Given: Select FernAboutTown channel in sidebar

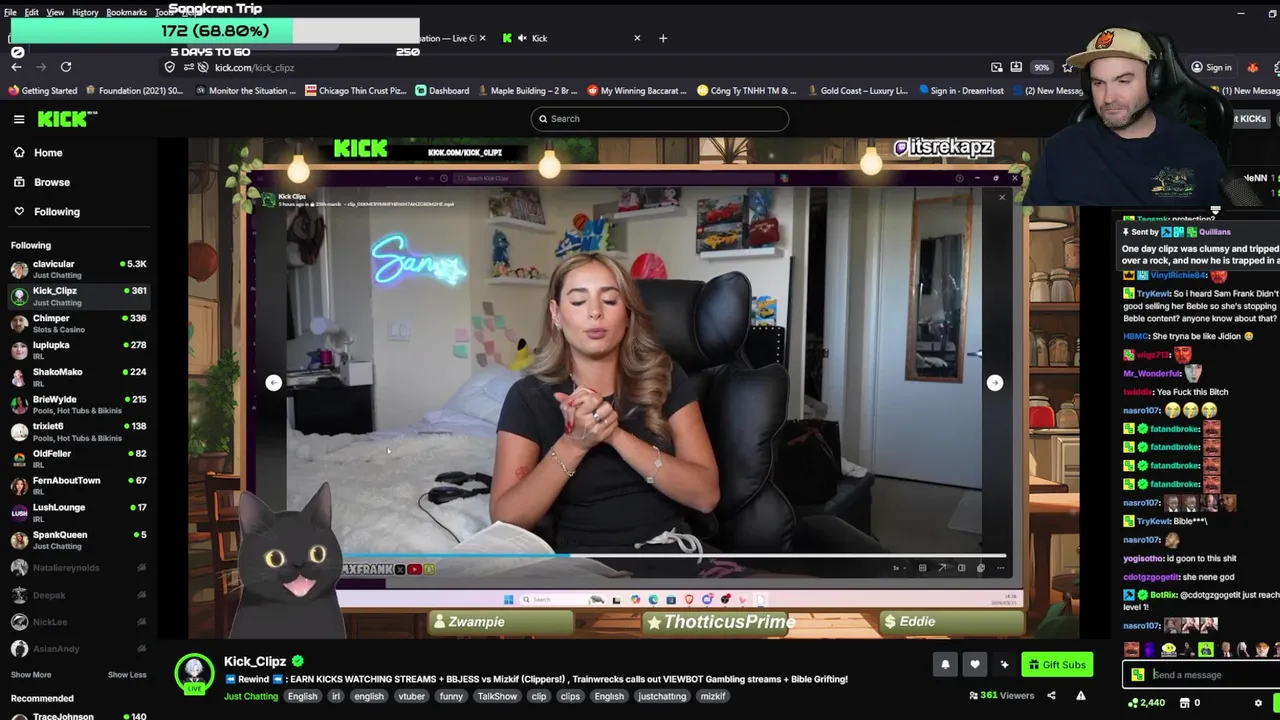Looking at the screenshot, I should [x=78, y=485].
